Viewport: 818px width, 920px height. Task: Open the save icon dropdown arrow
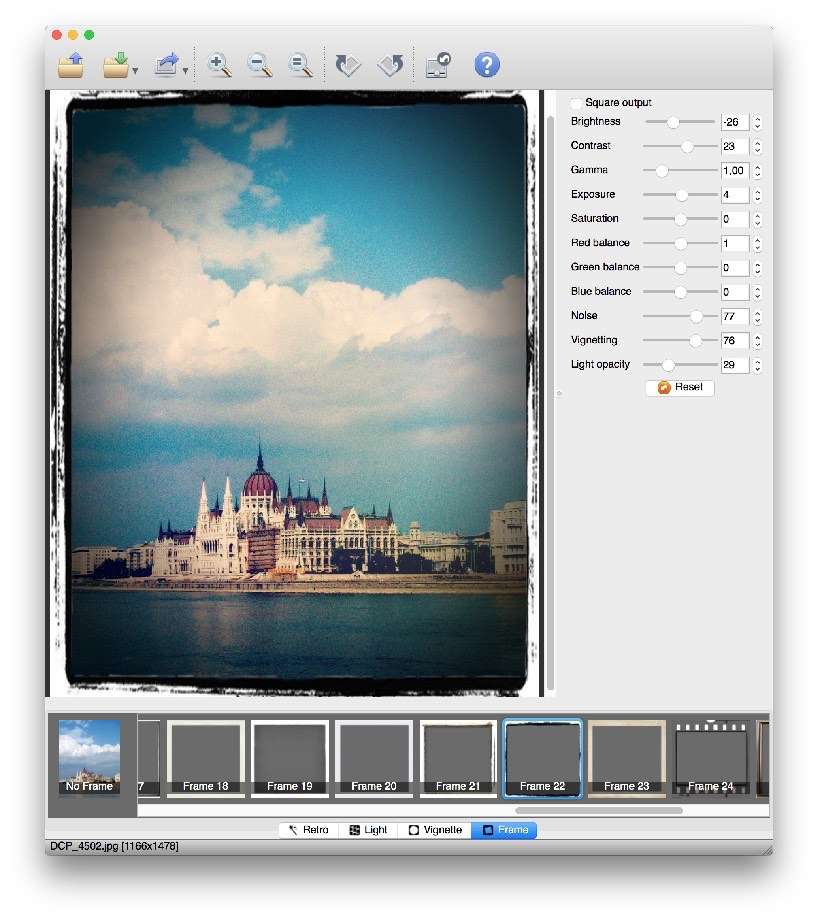click(x=135, y=72)
